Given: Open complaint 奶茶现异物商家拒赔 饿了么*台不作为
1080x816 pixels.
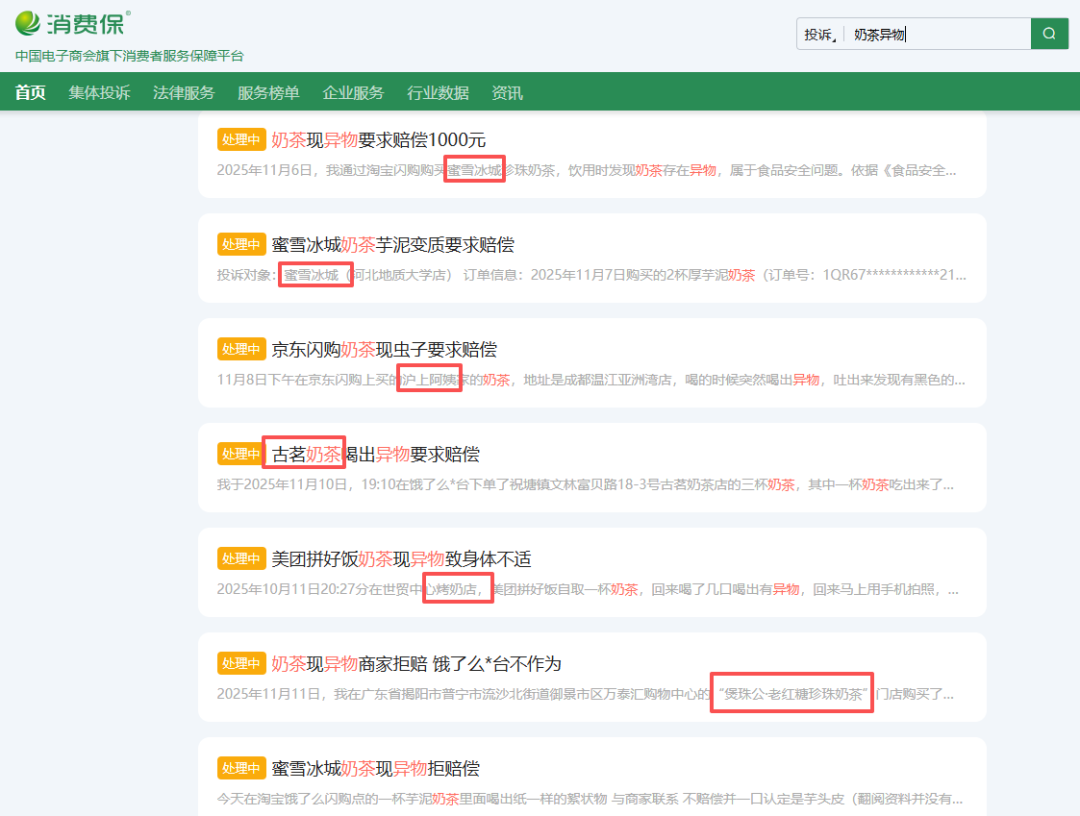Looking at the screenshot, I should coord(416,664).
